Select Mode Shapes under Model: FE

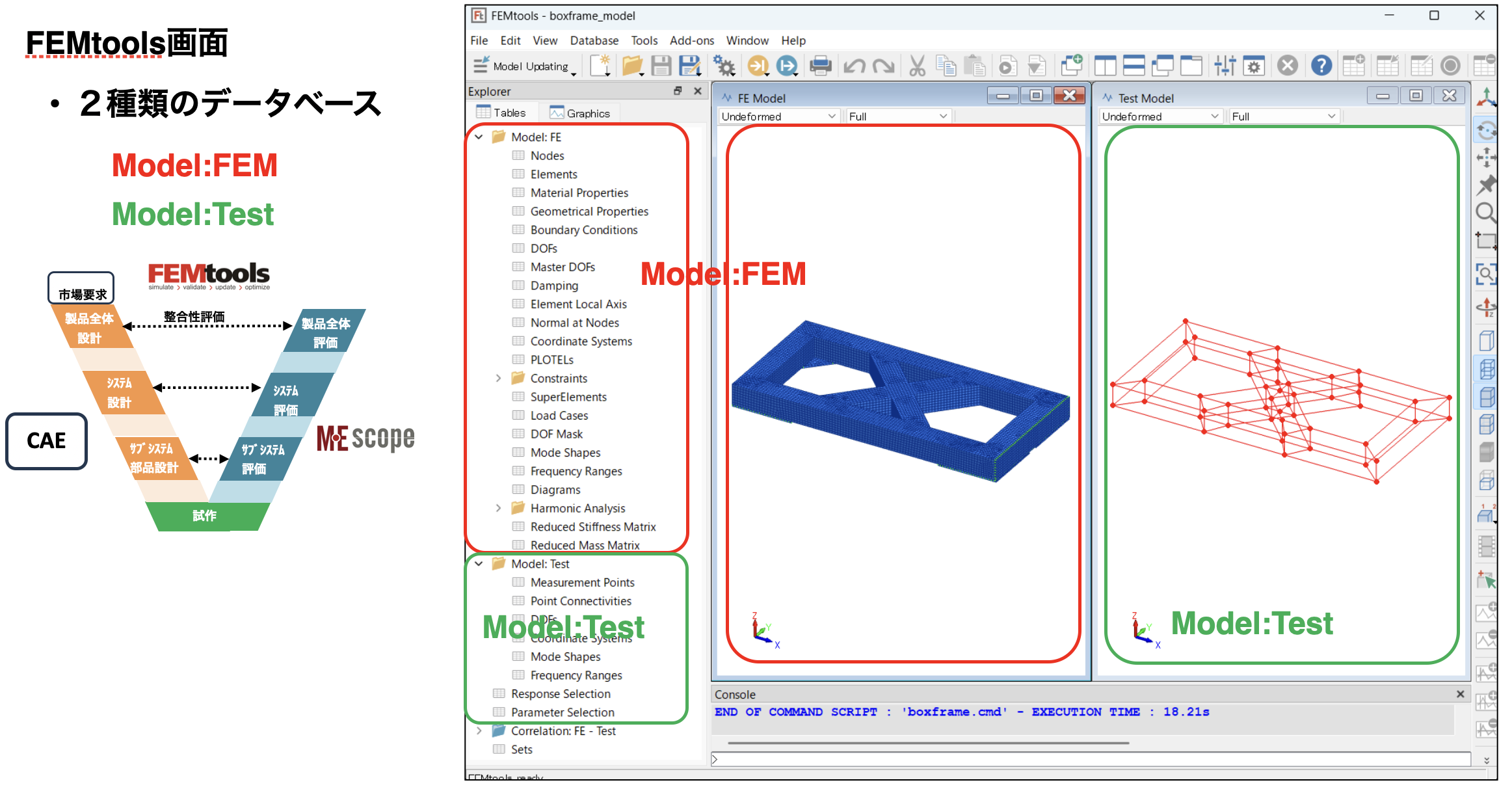[565, 453]
